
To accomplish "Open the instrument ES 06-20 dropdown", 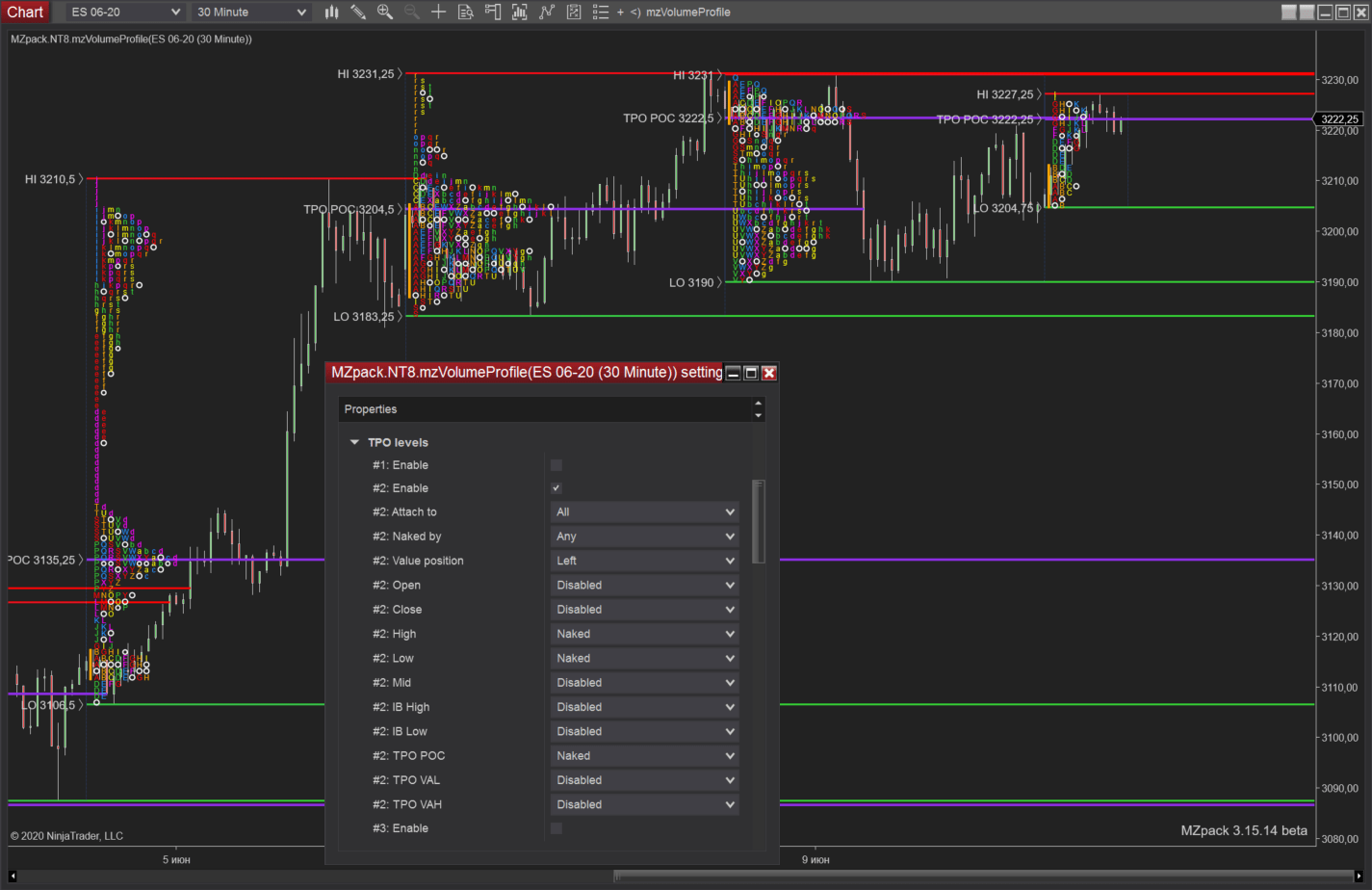I will (126, 12).
